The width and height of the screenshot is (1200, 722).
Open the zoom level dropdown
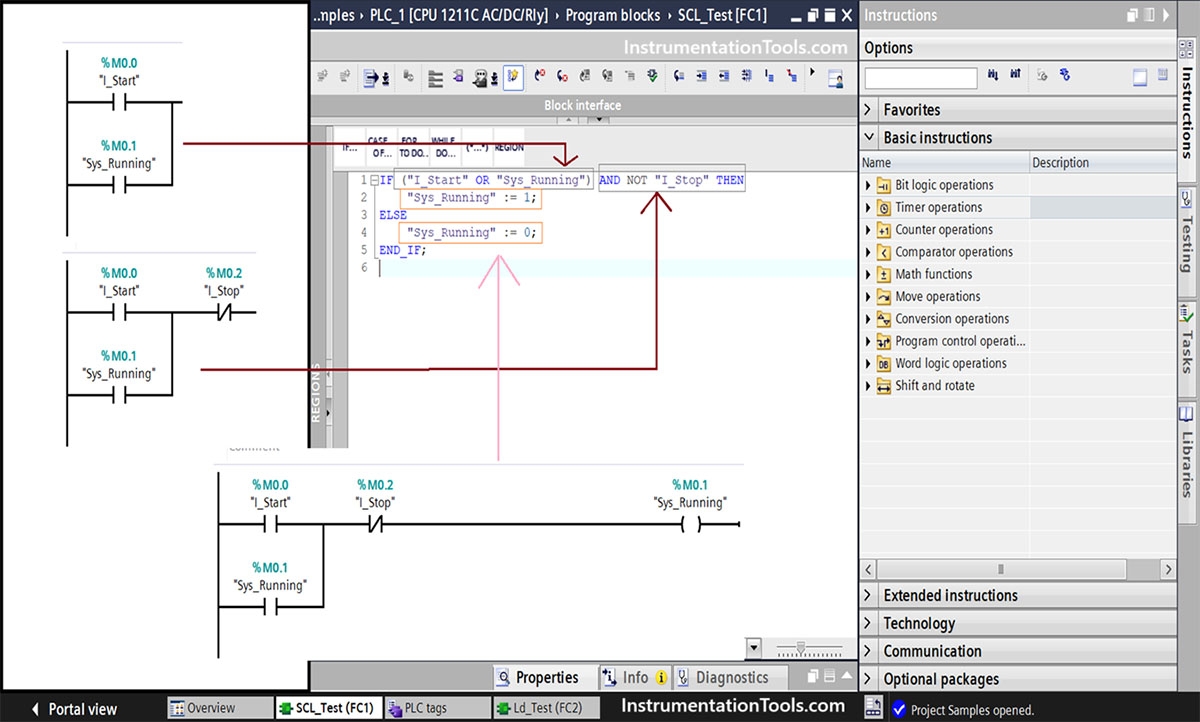[753, 647]
